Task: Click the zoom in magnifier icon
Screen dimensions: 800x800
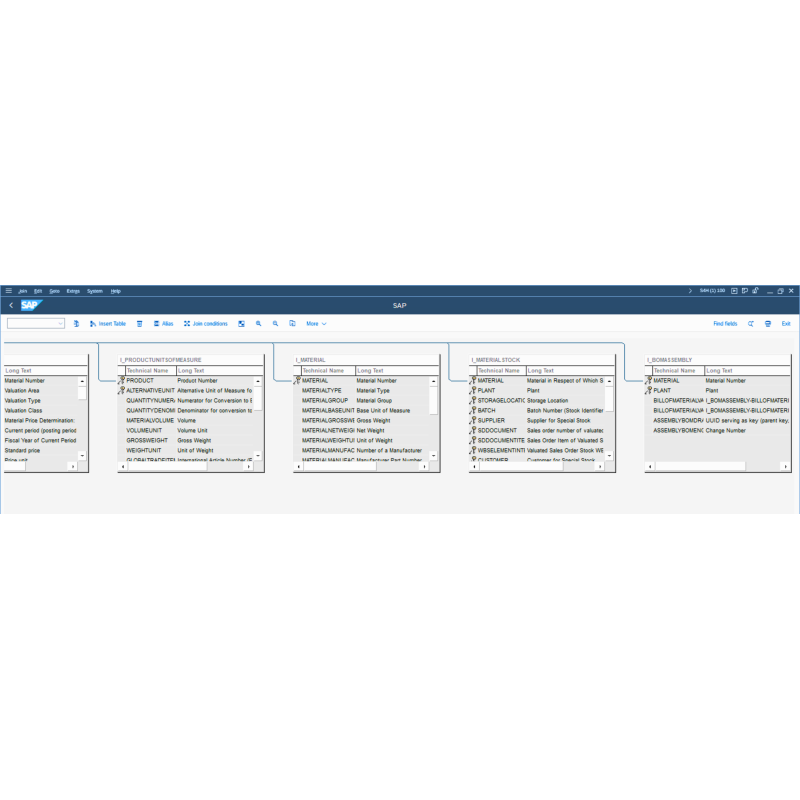Action: pyautogui.click(x=258, y=323)
